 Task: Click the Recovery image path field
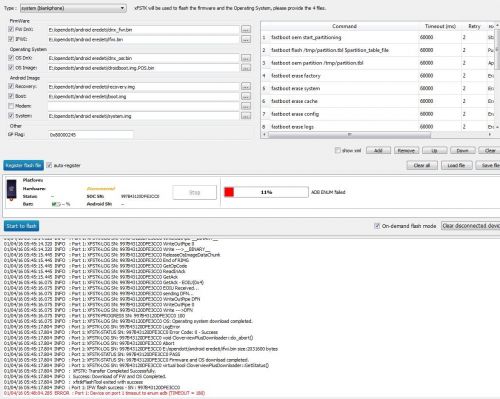click(x=144, y=87)
